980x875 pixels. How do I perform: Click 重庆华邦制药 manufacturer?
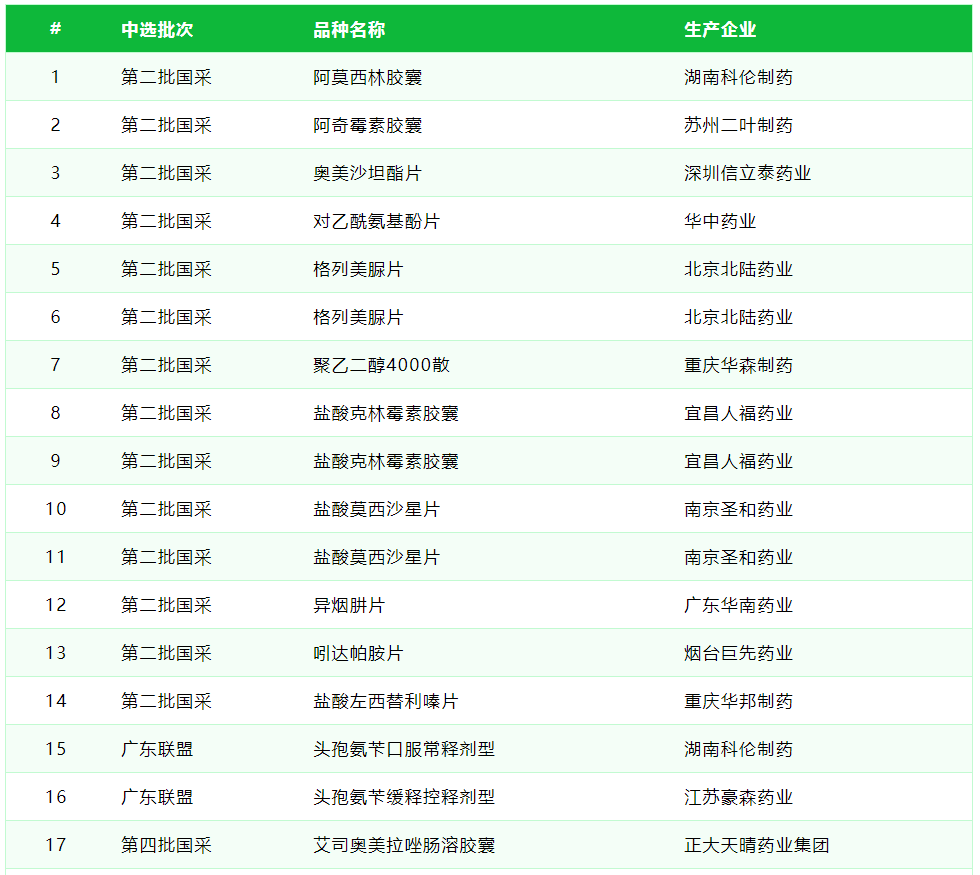[x=738, y=701]
